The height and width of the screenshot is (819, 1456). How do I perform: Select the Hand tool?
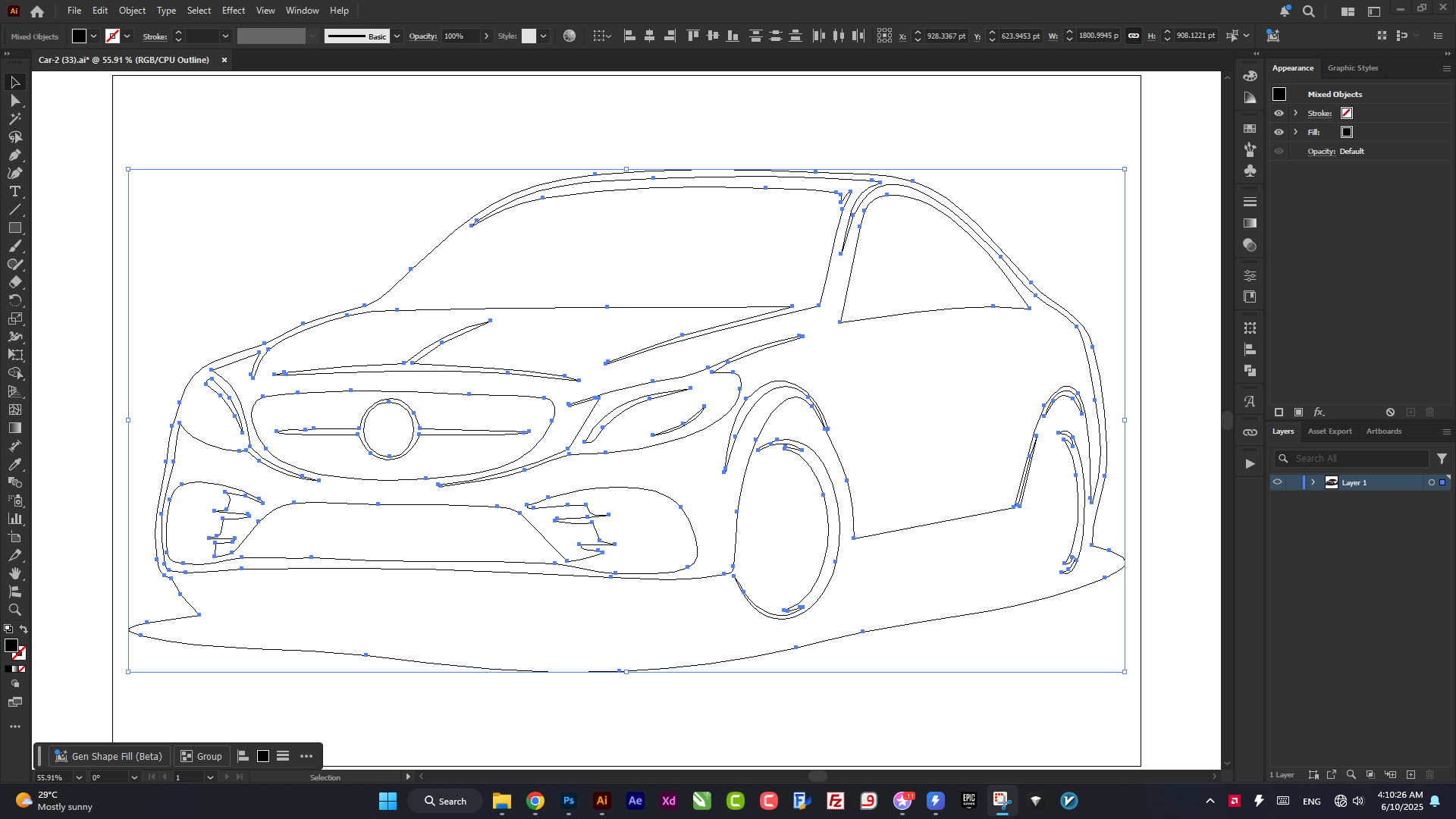click(x=14, y=573)
